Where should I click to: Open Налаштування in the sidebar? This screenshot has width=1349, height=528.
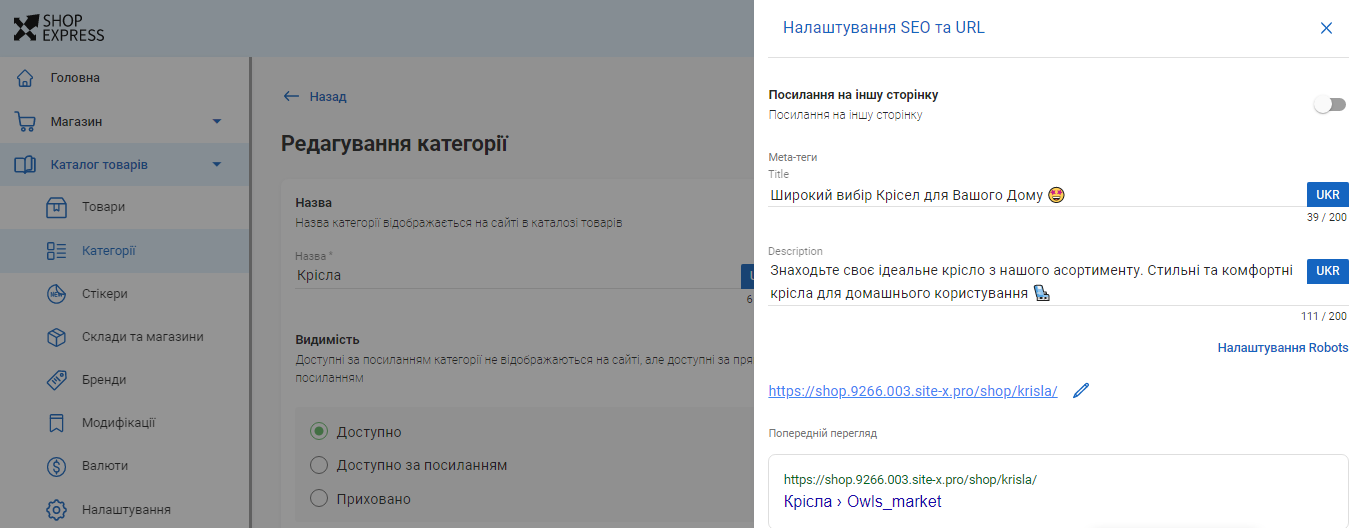[x=124, y=509]
